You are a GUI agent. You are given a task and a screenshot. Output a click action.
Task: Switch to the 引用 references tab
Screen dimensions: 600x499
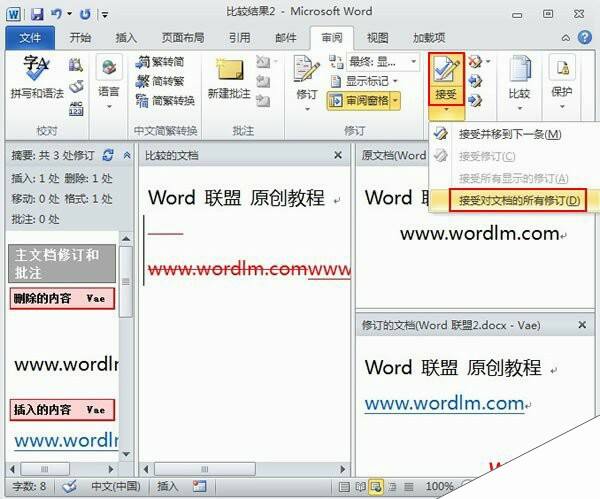point(240,38)
